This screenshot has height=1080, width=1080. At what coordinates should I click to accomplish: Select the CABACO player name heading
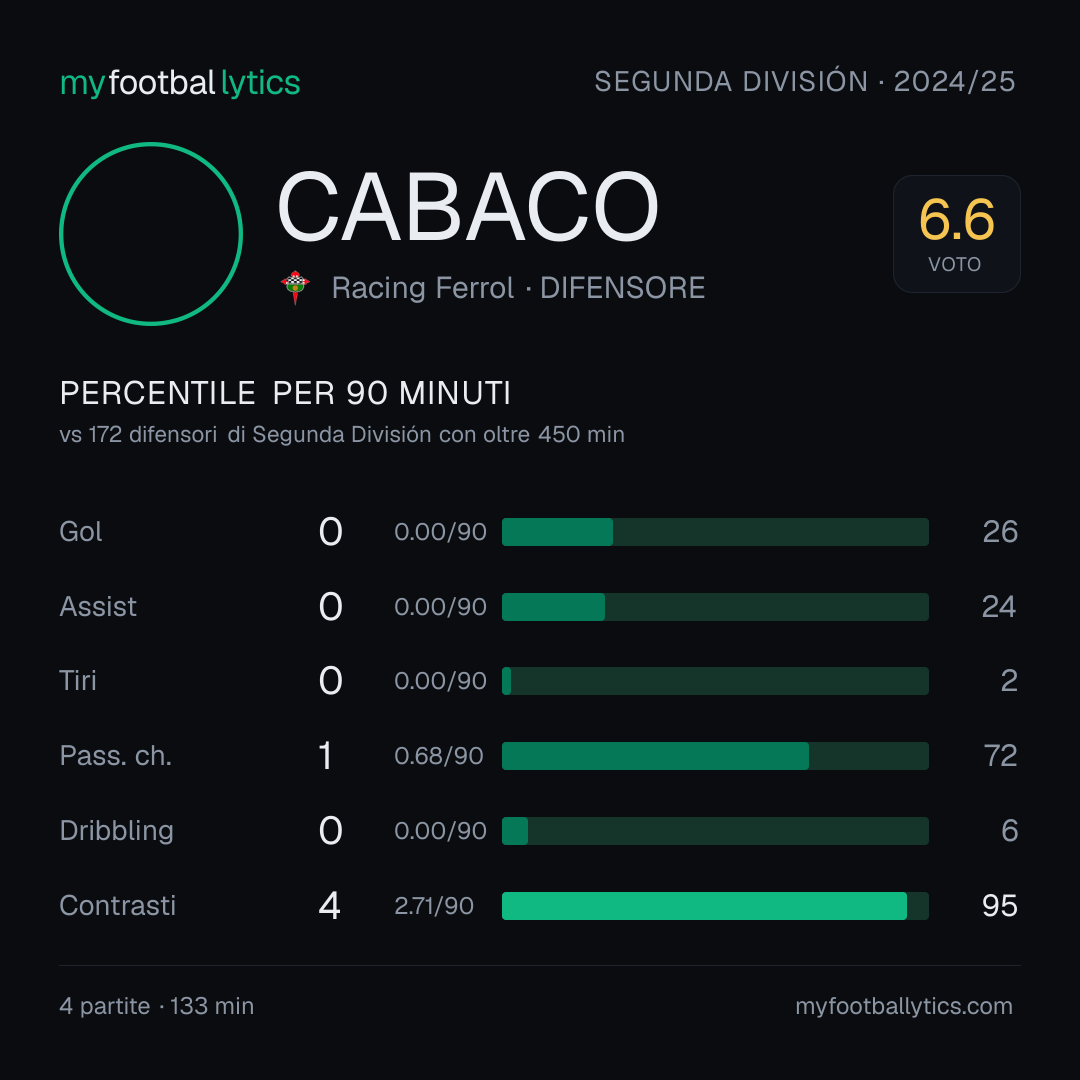coord(468,207)
